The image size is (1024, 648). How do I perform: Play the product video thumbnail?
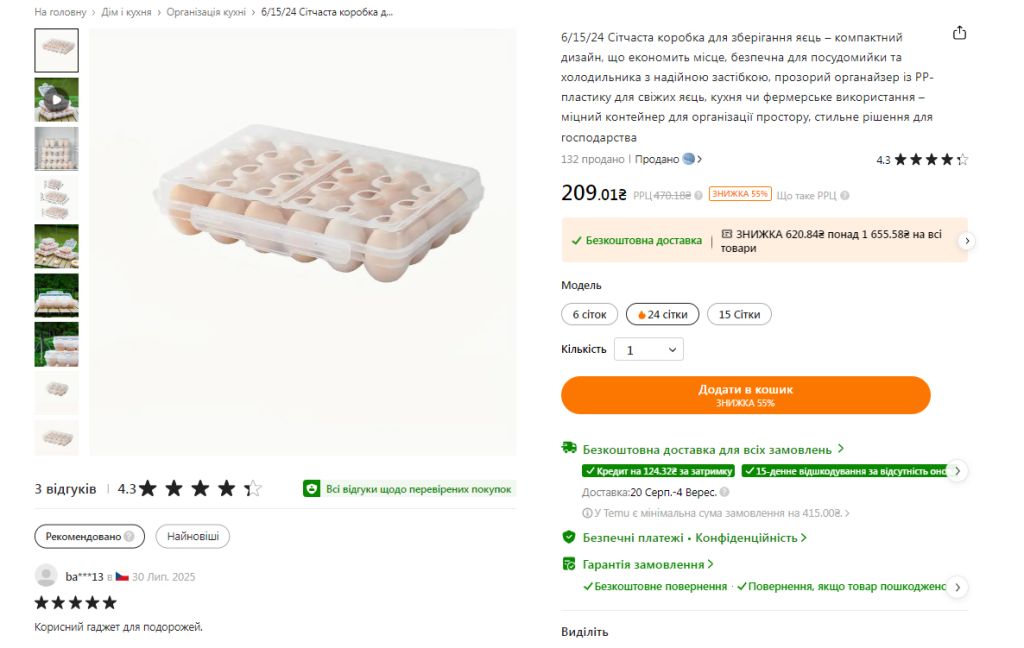click(x=56, y=100)
